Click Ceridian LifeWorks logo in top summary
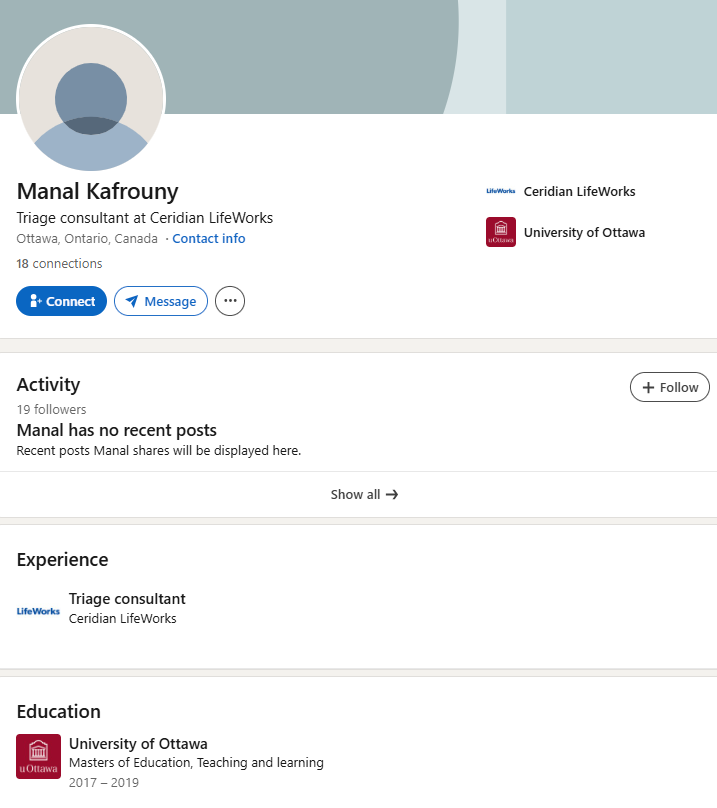Image resolution: width=717 pixels, height=808 pixels. coord(501,191)
